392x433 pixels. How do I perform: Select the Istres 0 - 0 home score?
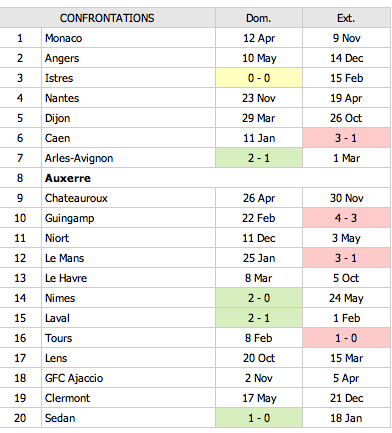(259, 78)
